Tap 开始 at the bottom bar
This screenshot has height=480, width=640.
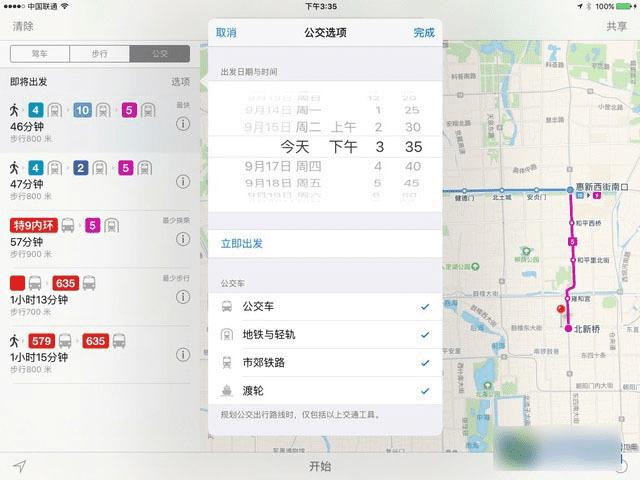click(320, 466)
